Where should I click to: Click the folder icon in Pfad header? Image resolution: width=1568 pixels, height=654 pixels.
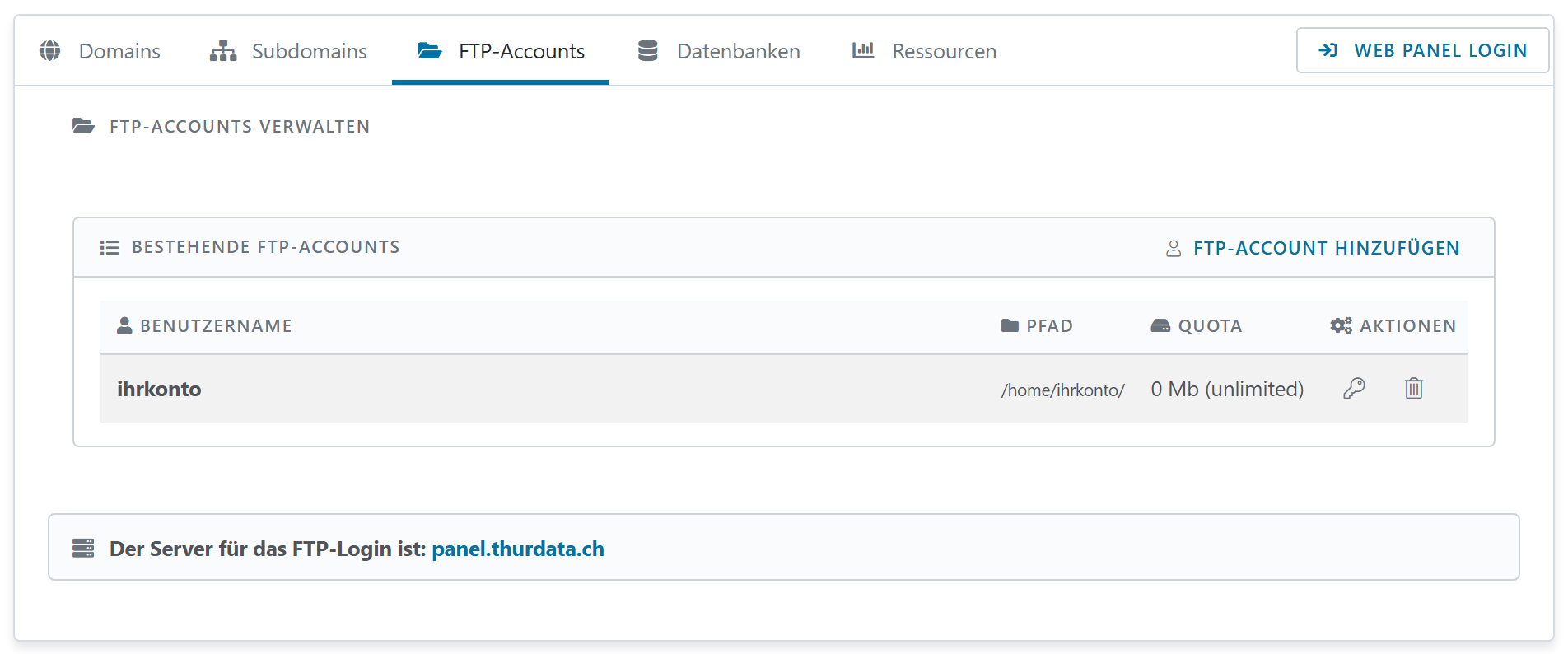[x=1010, y=325]
